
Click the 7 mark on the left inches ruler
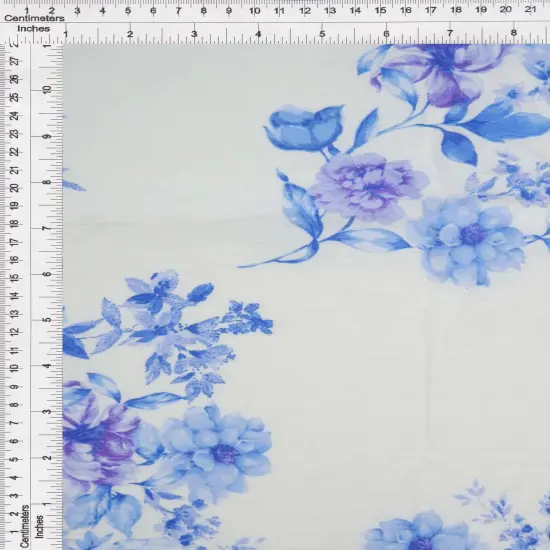pos(47,228)
